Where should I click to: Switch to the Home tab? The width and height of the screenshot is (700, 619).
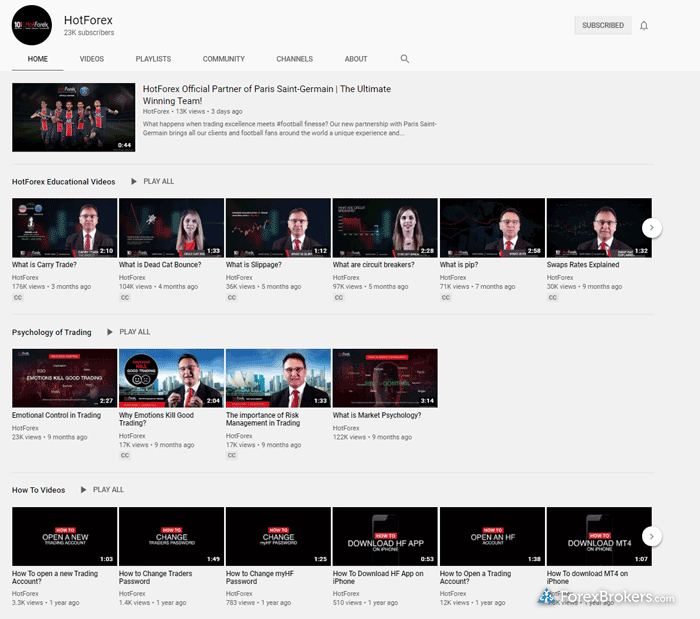[x=38, y=59]
